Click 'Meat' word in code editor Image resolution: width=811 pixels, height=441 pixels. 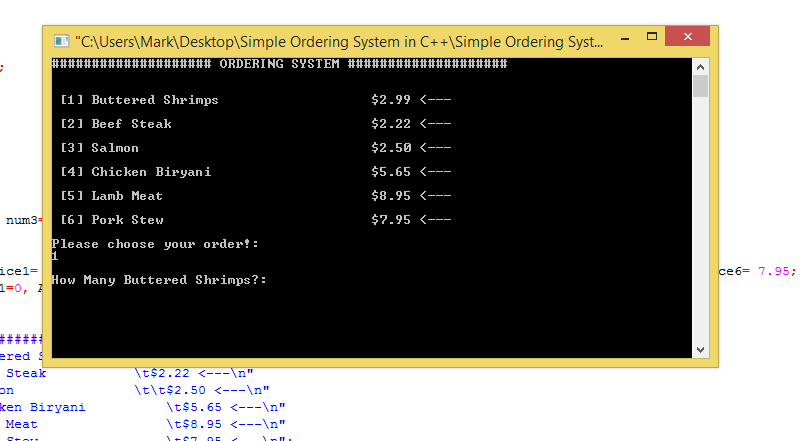(22, 424)
